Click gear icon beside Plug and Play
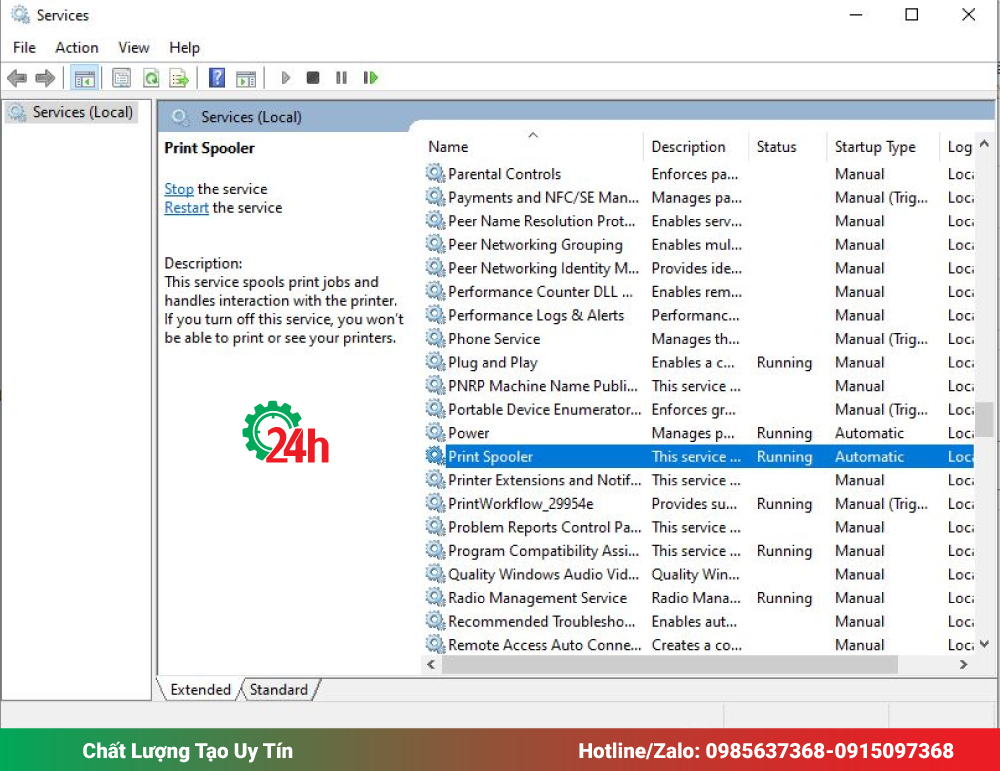Image resolution: width=1000 pixels, height=771 pixels. (x=436, y=362)
